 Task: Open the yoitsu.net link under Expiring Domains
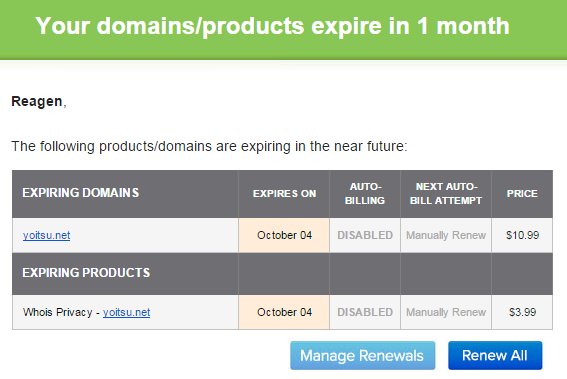46,235
